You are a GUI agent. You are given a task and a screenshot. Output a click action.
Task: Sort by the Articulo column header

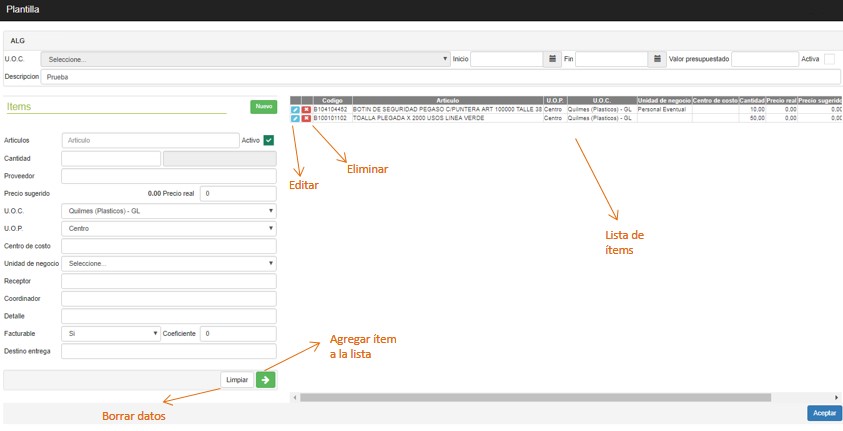(x=447, y=100)
